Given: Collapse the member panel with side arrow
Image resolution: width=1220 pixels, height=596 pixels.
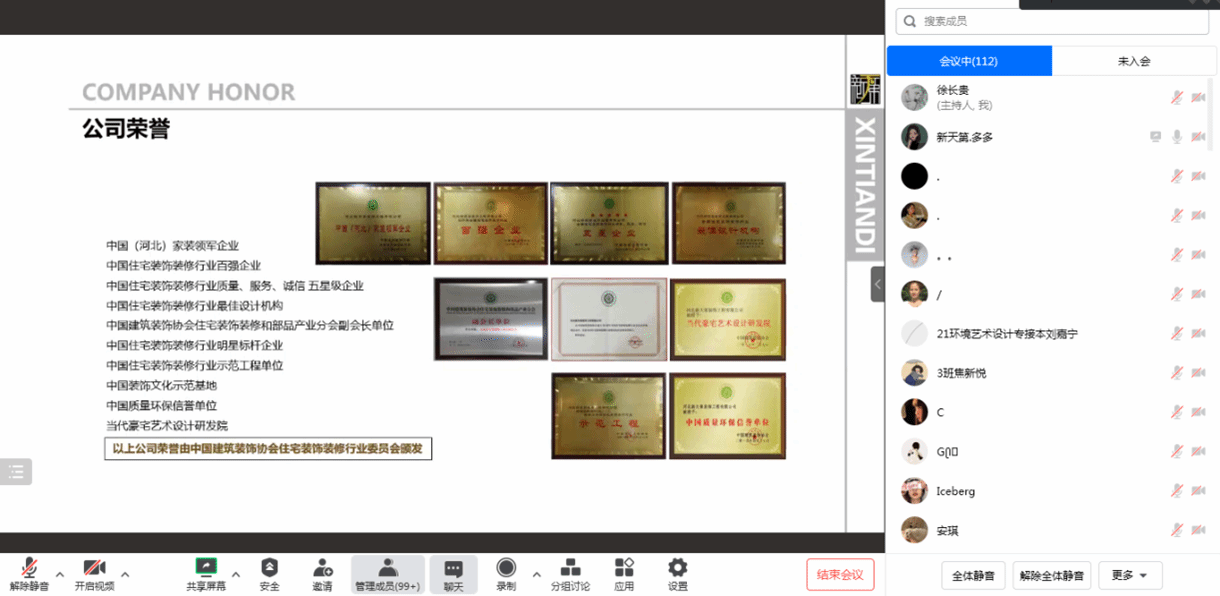Looking at the screenshot, I should tap(877, 284).
